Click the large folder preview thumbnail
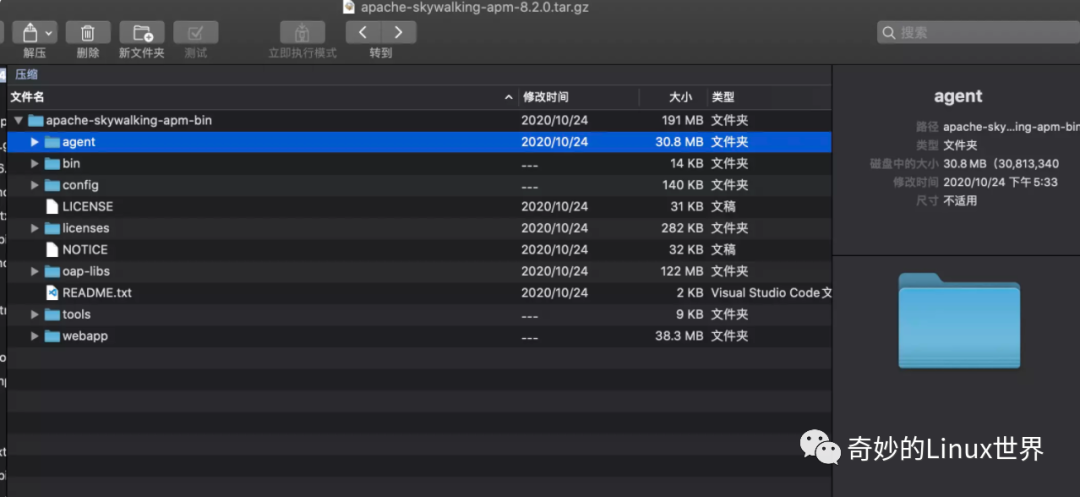Image resolution: width=1080 pixels, height=497 pixels. 959,321
